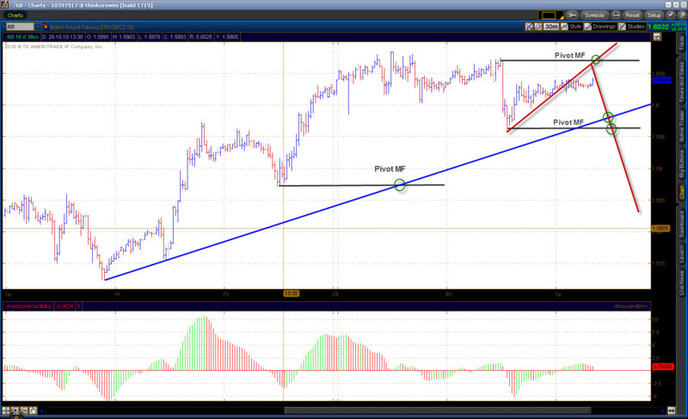Screen dimensions: 688x419
Task: Open the Studies menu
Action: [631, 27]
